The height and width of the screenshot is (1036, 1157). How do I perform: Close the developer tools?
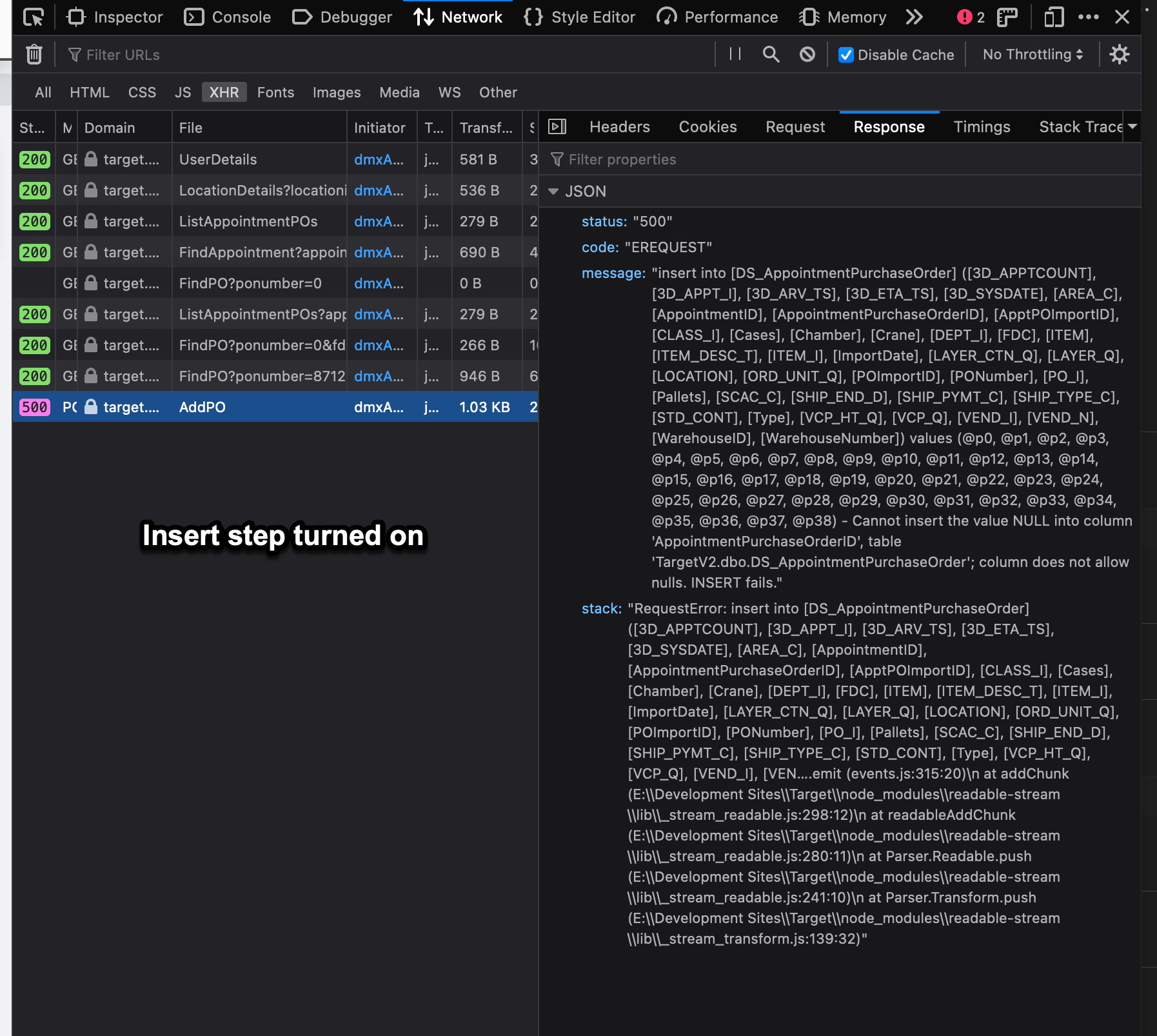[x=1122, y=17]
